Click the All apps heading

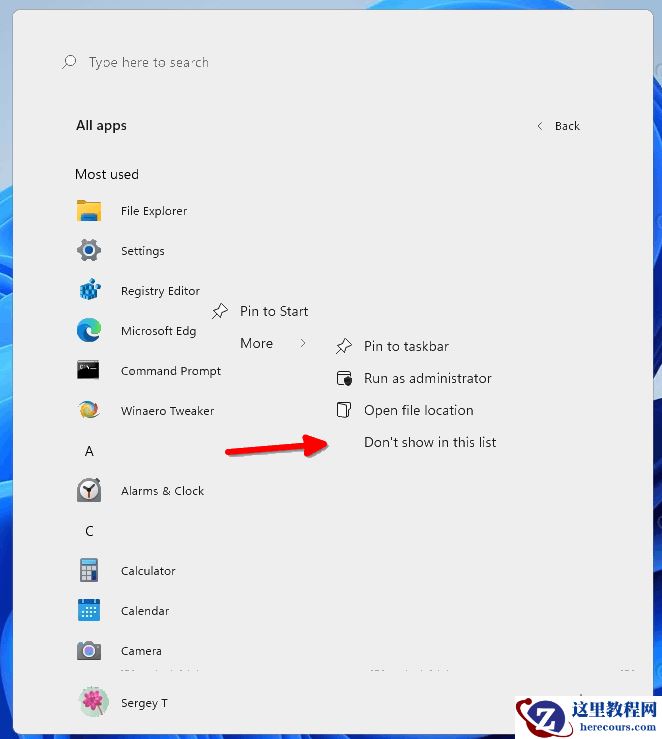click(101, 125)
